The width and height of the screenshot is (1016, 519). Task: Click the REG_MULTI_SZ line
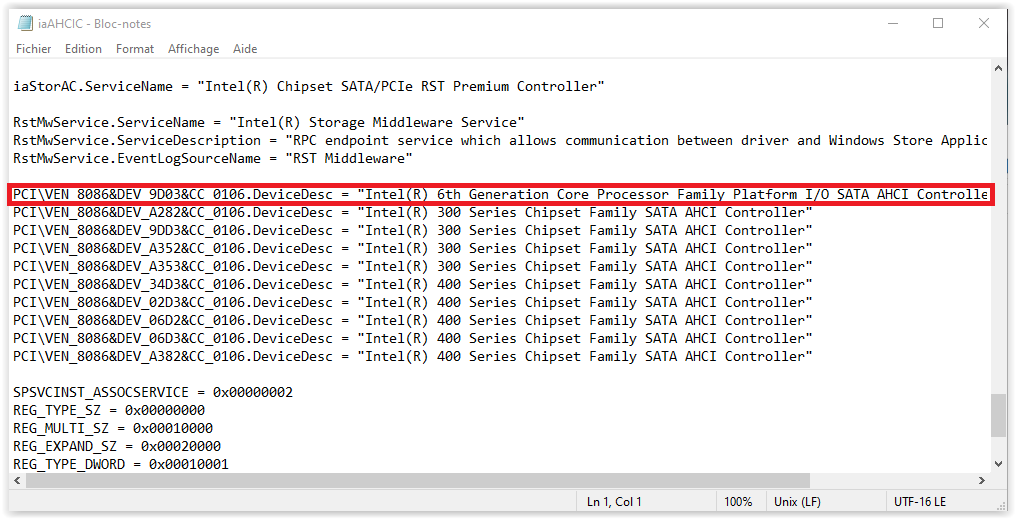pos(113,428)
